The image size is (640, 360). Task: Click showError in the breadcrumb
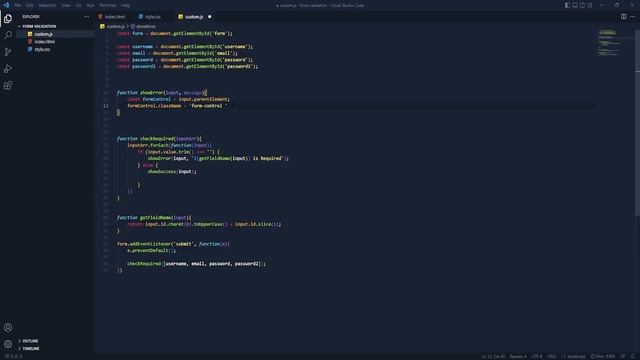pyautogui.click(x=146, y=27)
